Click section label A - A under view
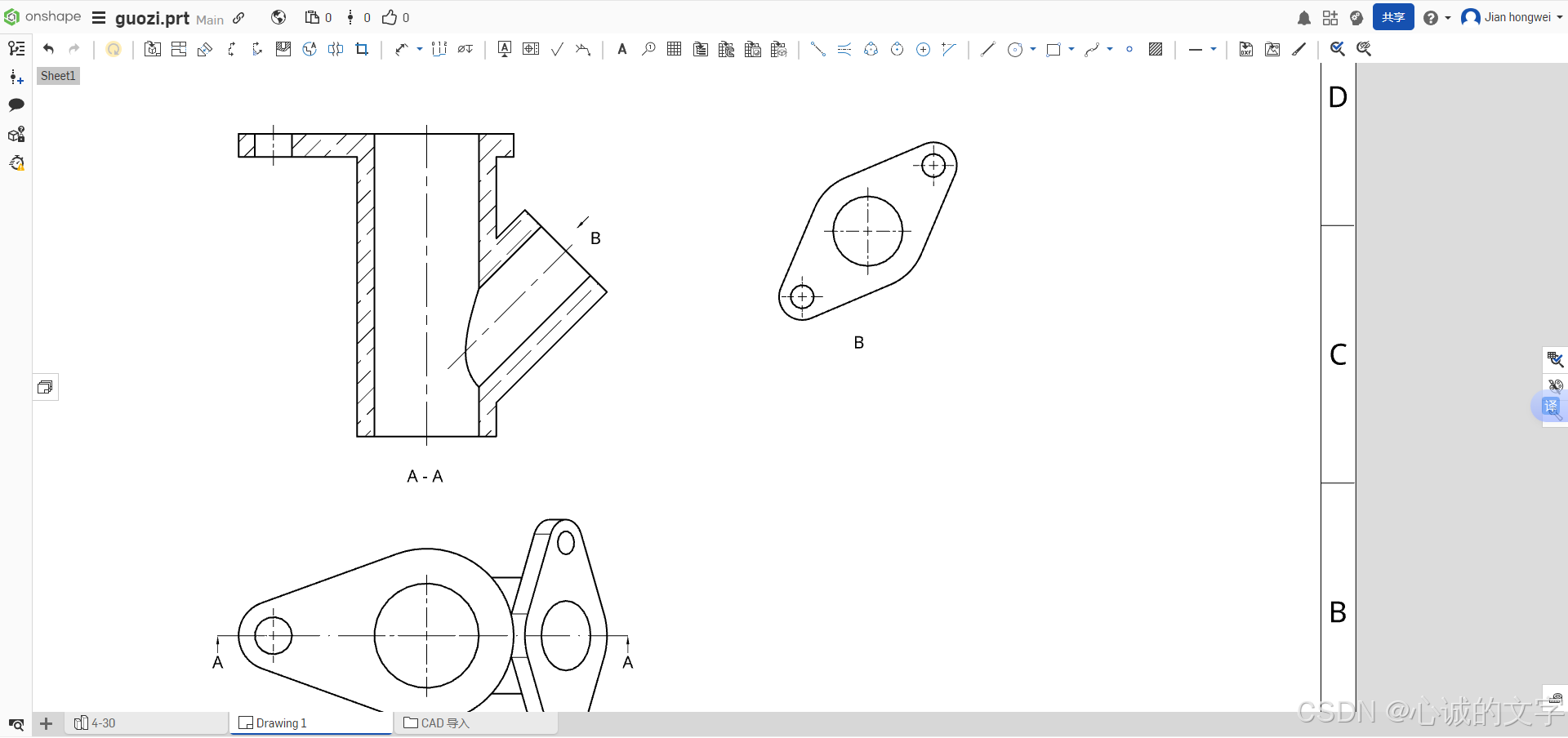 pyautogui.click(x=425, y=476)
